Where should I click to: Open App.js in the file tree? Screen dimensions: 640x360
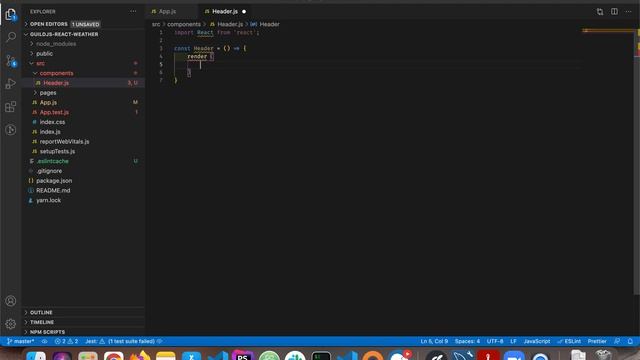(48, 102)
